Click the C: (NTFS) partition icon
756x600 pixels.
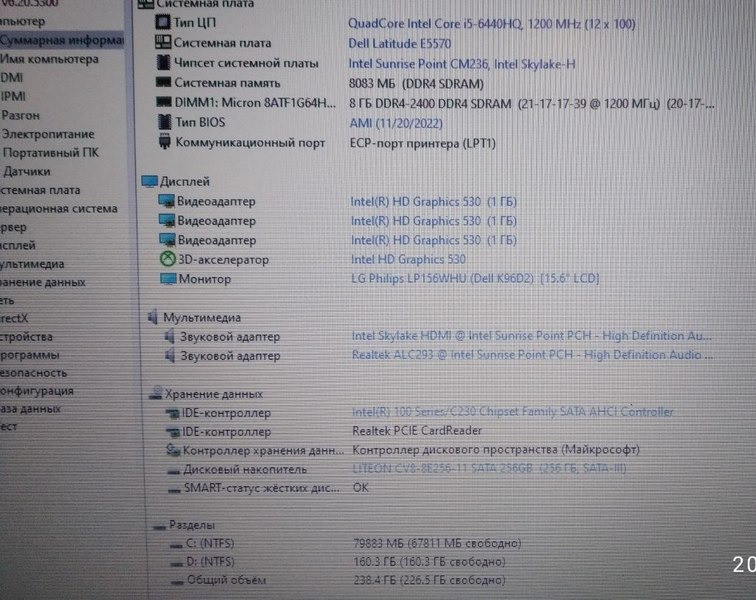click(x=176, y=545)
